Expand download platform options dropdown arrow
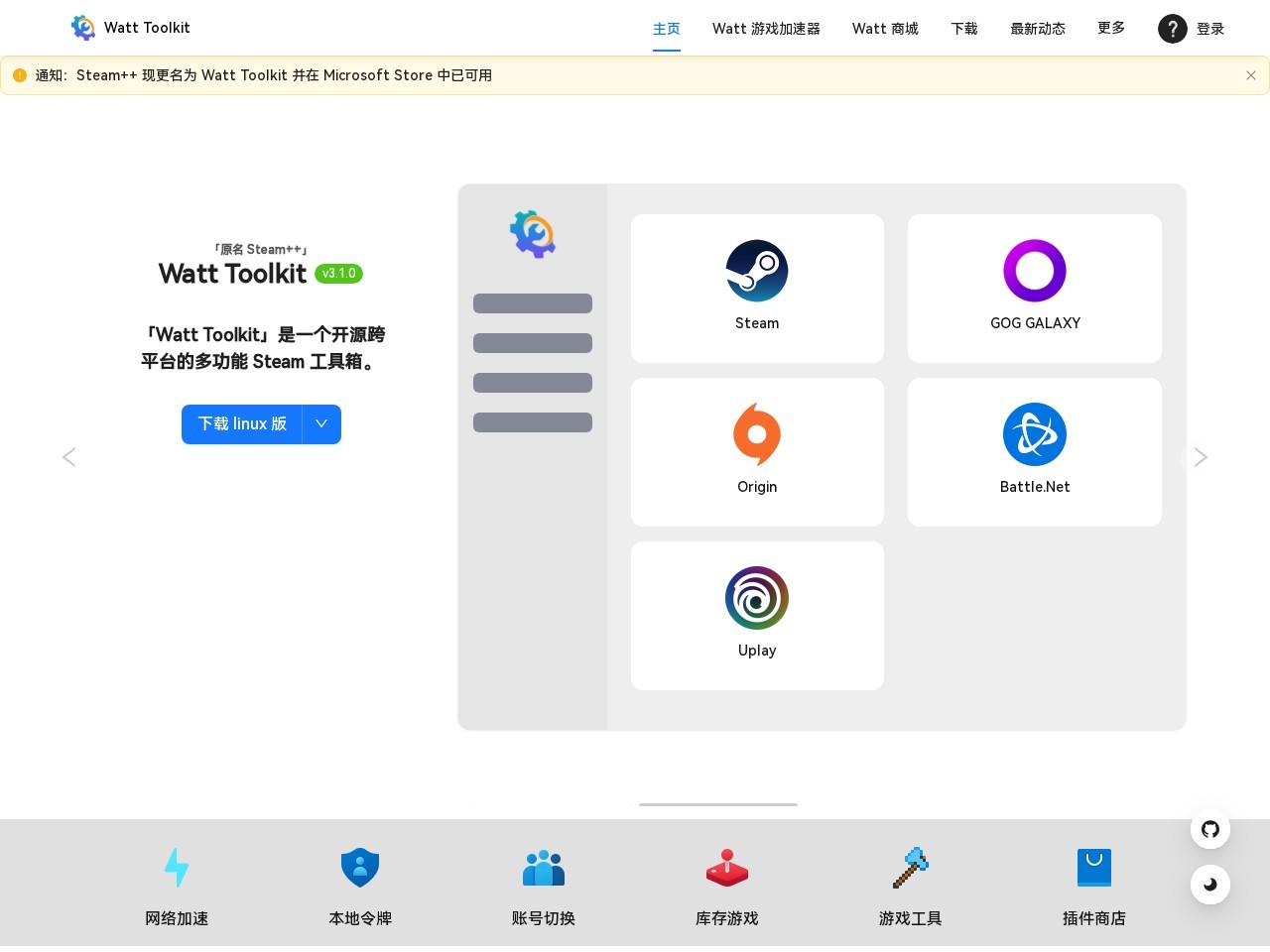The height and width of the screenshot is (952, 1270). coord(321,424)
